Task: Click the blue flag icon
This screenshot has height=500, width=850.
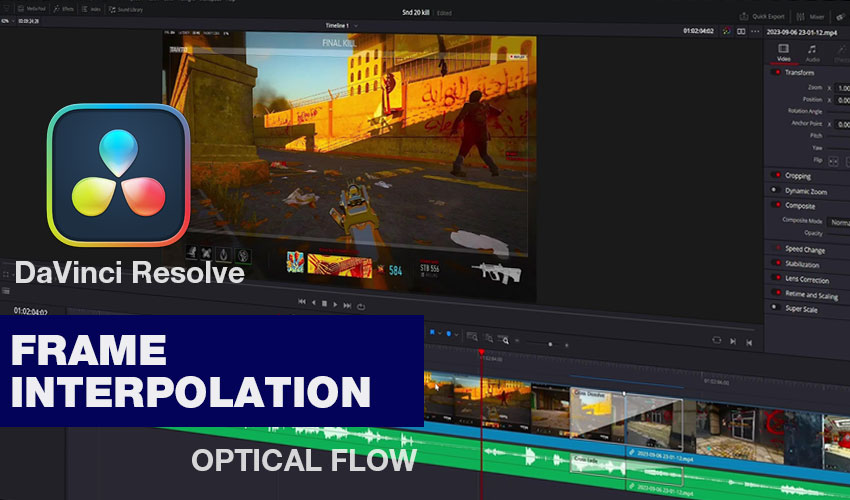Action: point(432,332)
